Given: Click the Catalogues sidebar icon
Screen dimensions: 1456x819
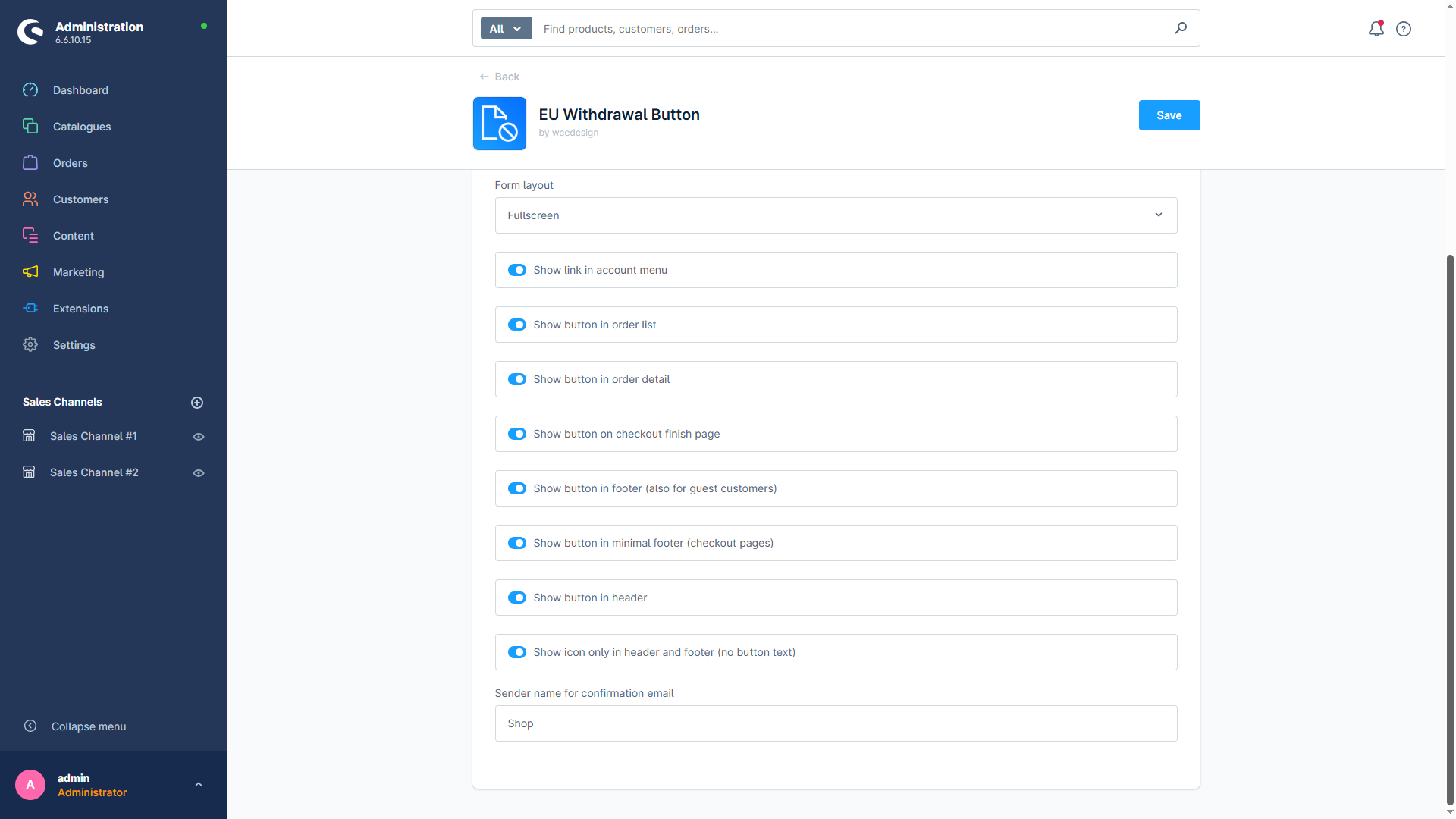Looking at the screenshot, I should click(x=30, y=127).
